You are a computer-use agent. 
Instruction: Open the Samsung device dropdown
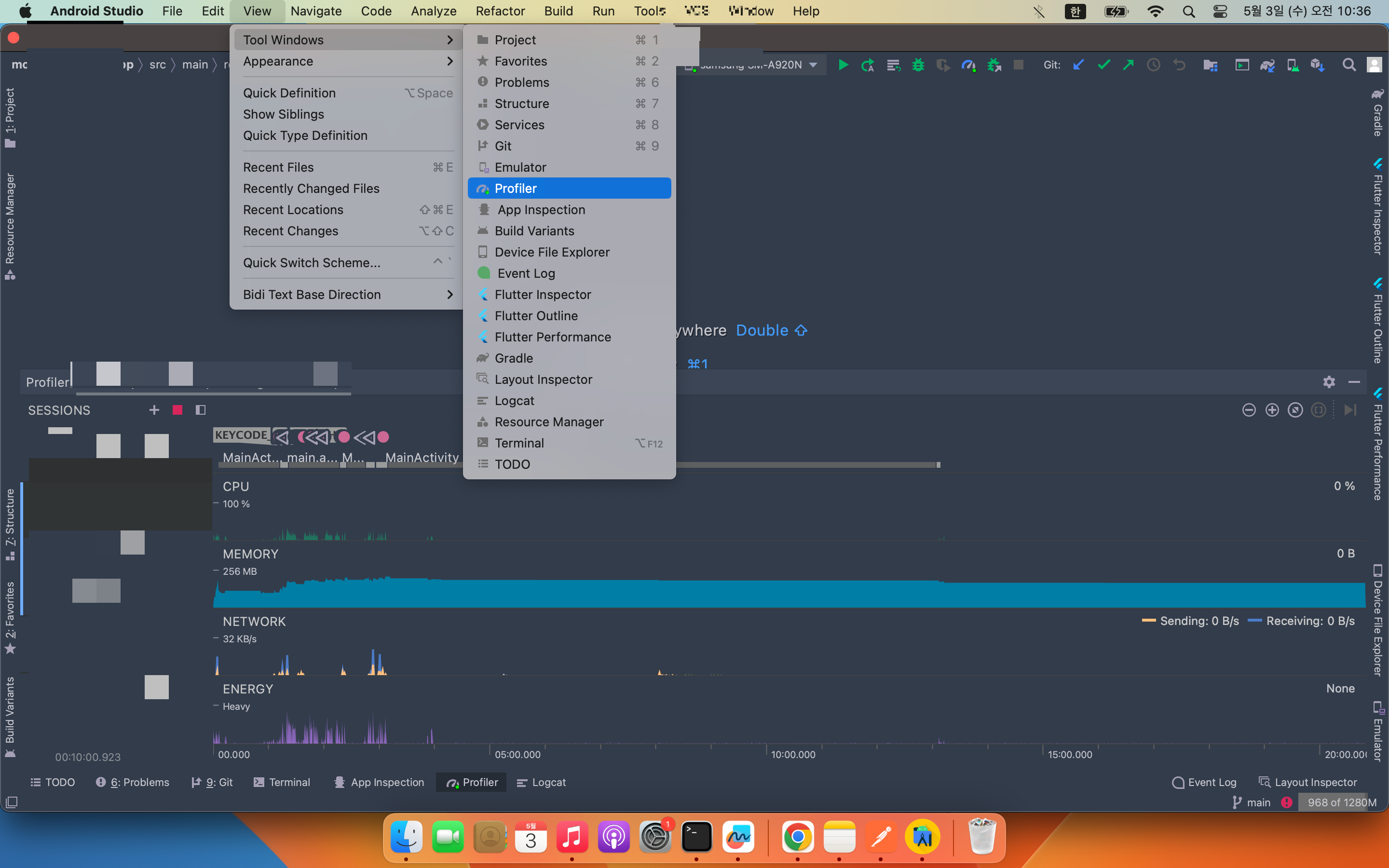(x=813, y=65)
